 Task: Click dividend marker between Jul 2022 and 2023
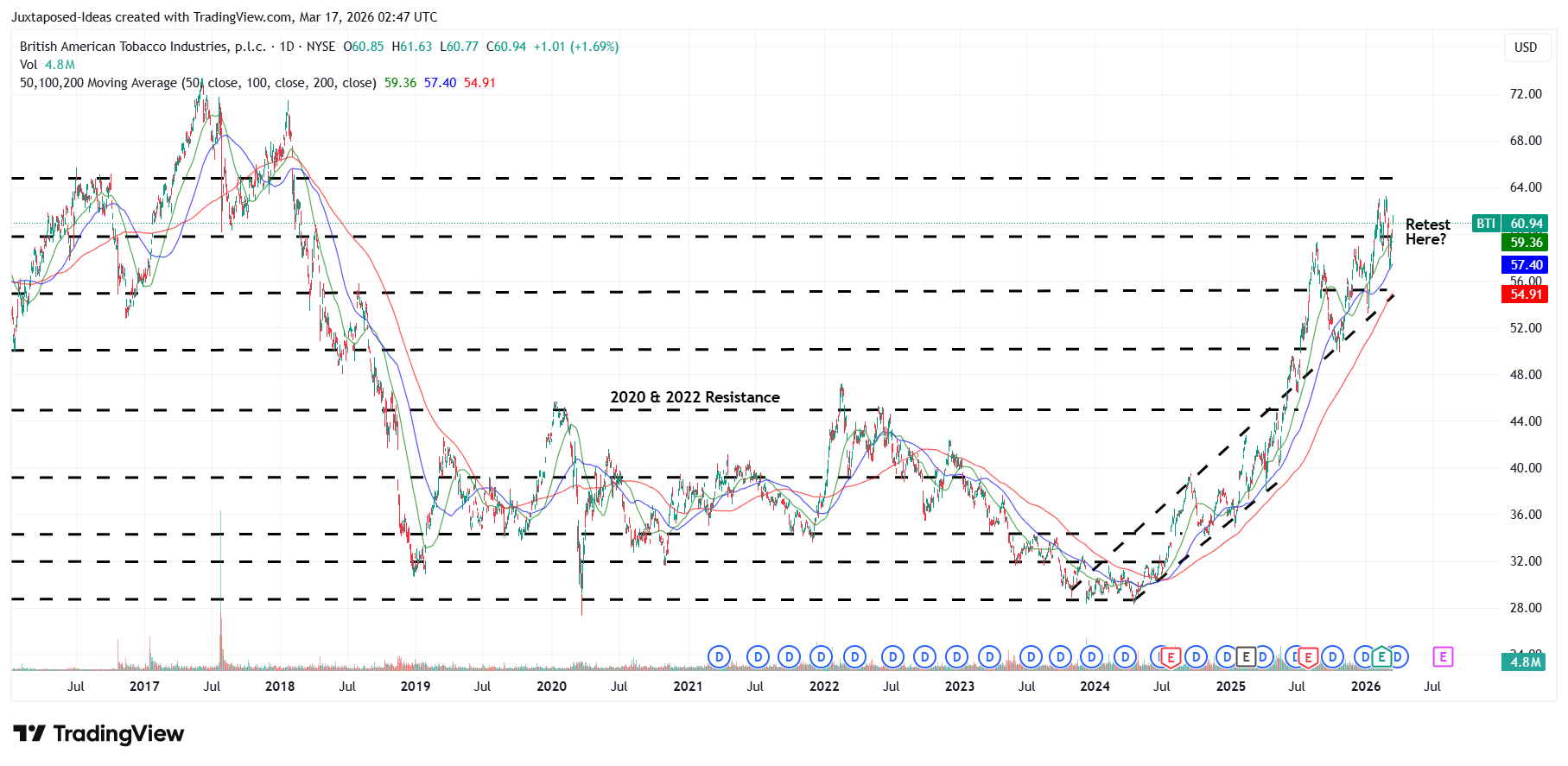point(924,657)
